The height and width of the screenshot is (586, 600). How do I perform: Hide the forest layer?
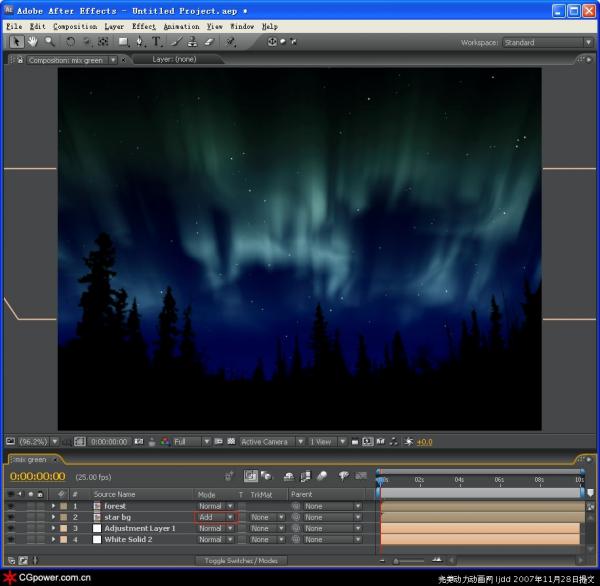(11, 506)
